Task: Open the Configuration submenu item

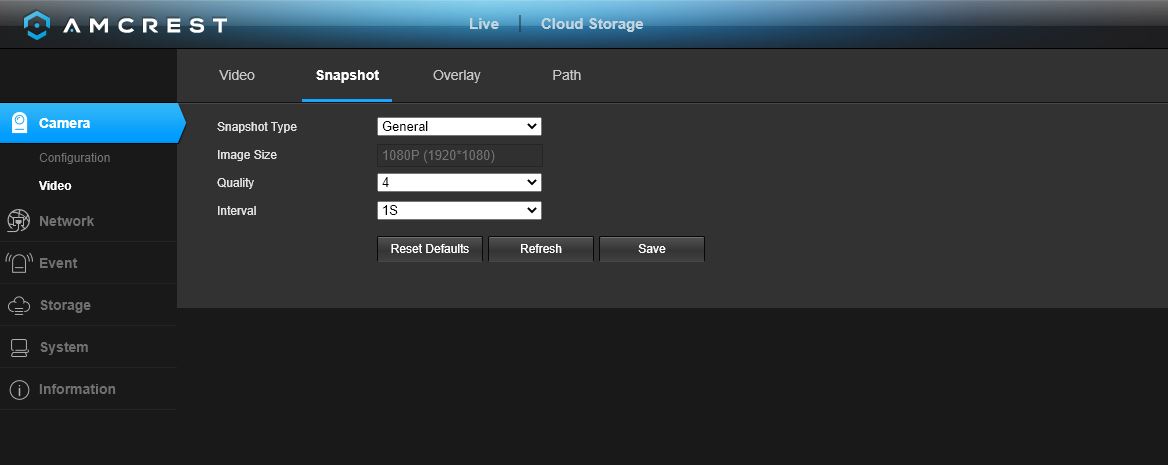Action: coord(74,158)
